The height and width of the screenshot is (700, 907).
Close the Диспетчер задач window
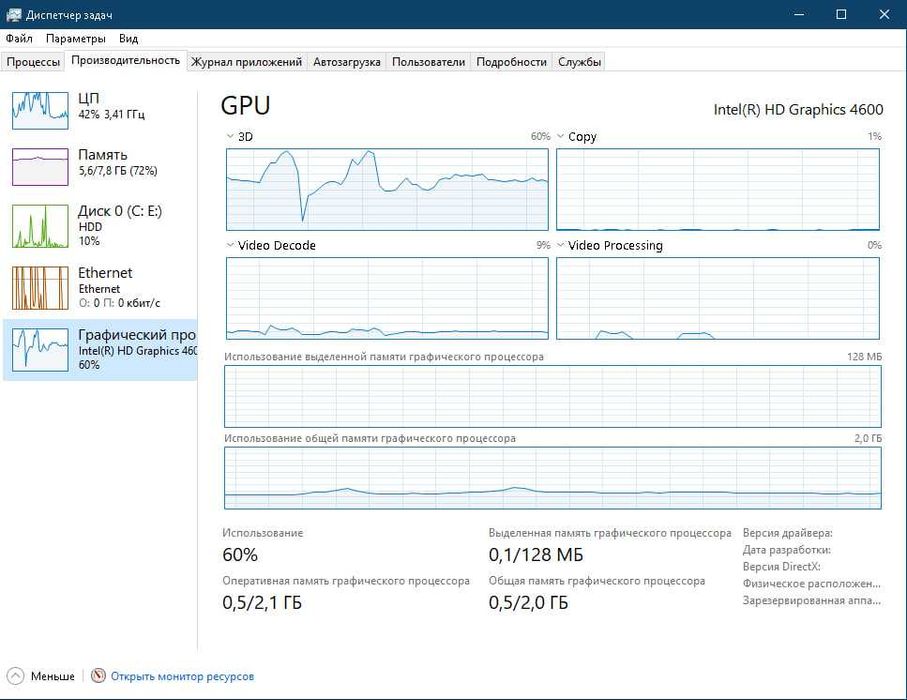click(884, 14)
